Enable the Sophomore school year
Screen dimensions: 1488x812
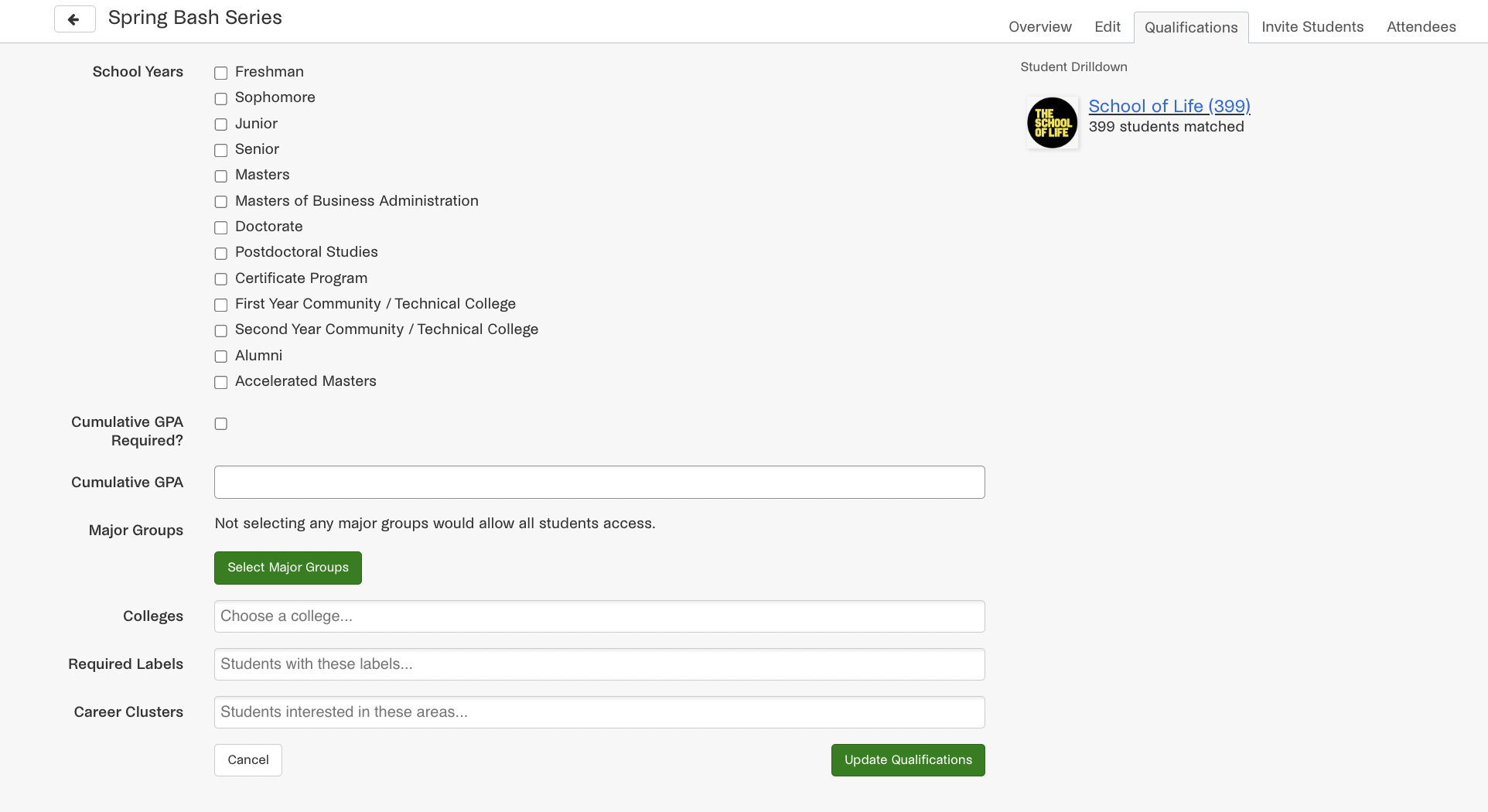click(x=221, y=98)
